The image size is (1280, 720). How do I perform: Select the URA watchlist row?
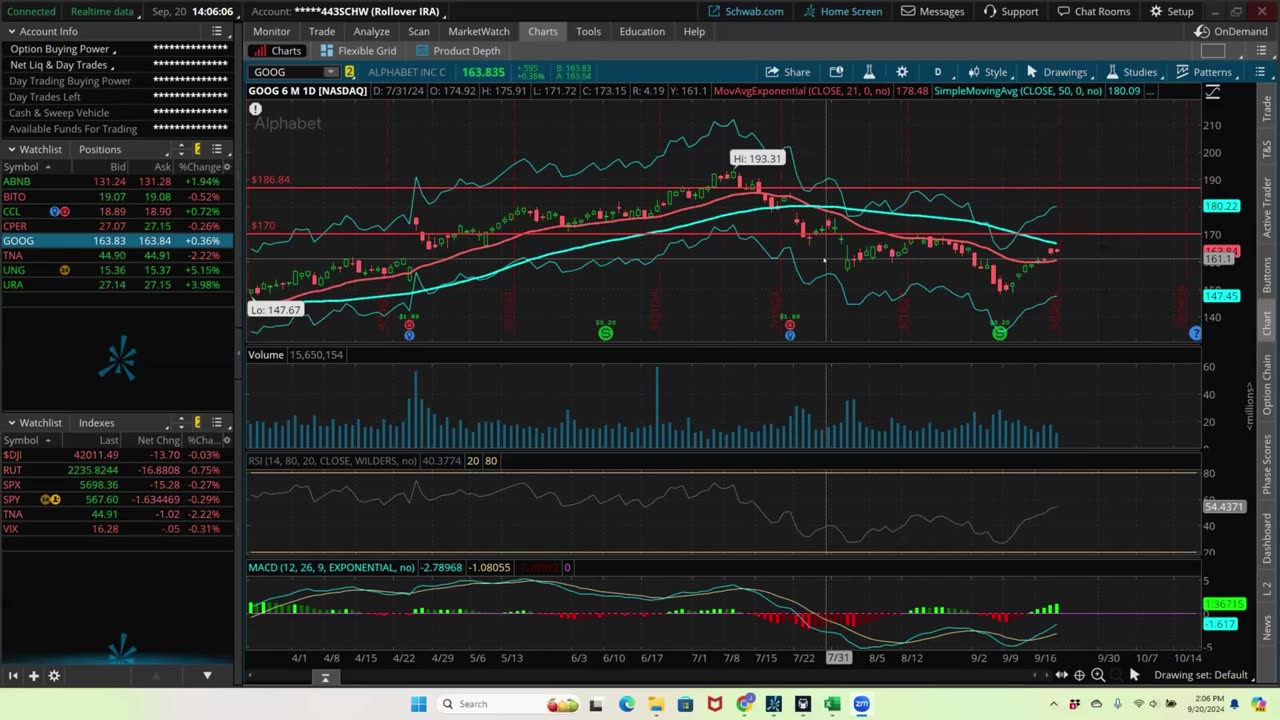[x=117, y=285]
